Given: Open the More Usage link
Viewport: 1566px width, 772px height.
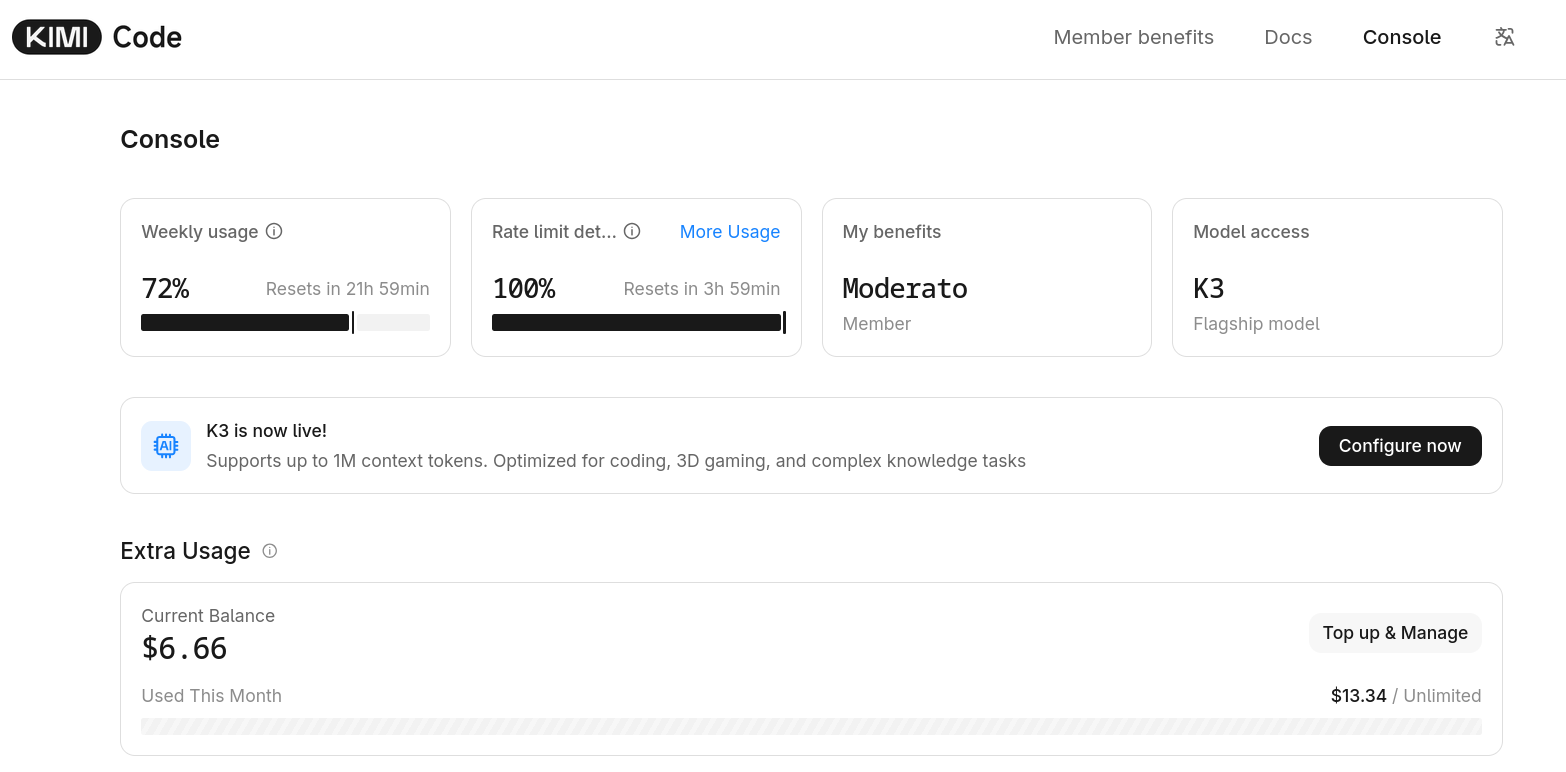Looking at the screenshot, I should pos(730,232).
